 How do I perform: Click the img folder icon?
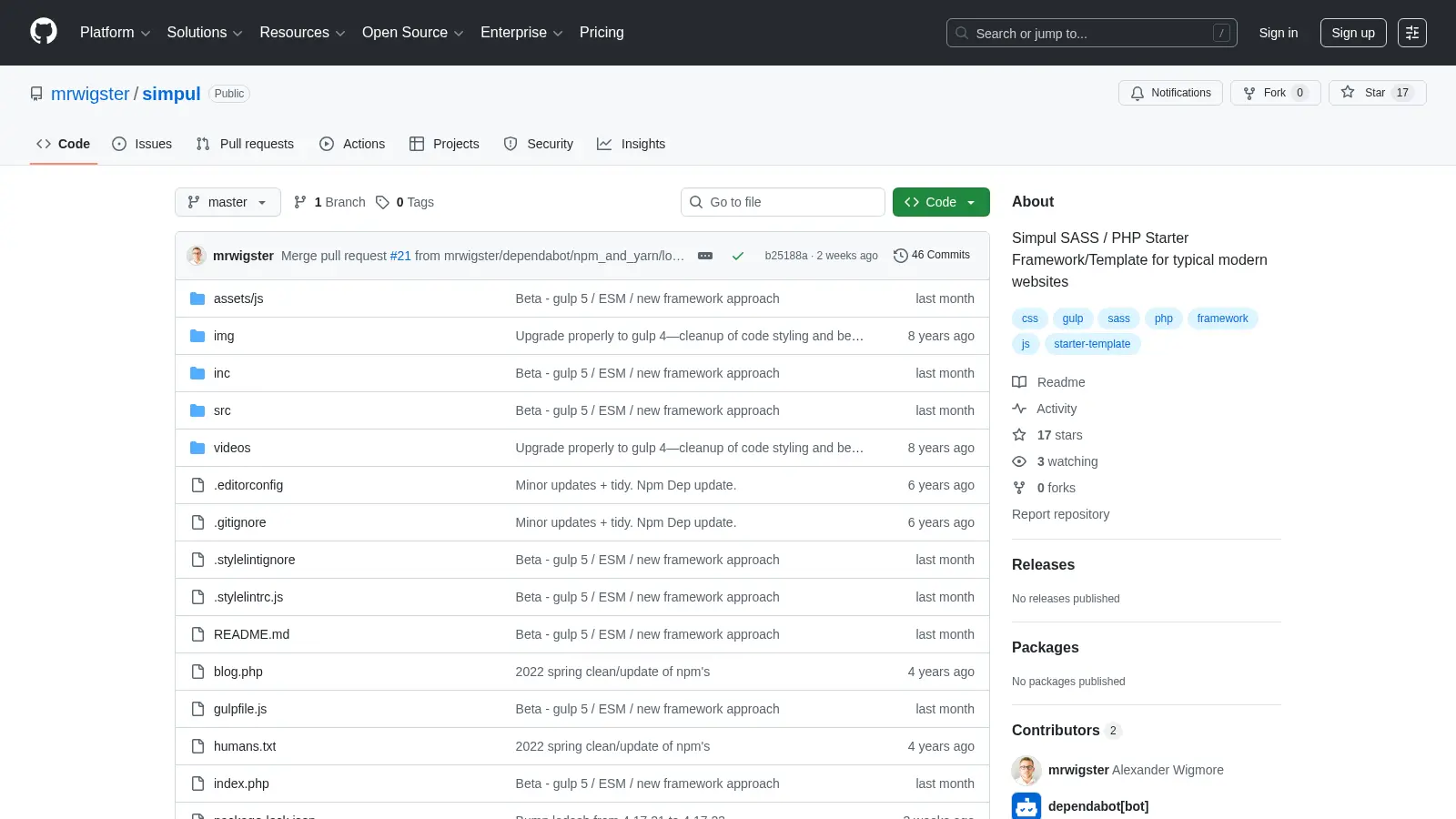tap(197, 336)
